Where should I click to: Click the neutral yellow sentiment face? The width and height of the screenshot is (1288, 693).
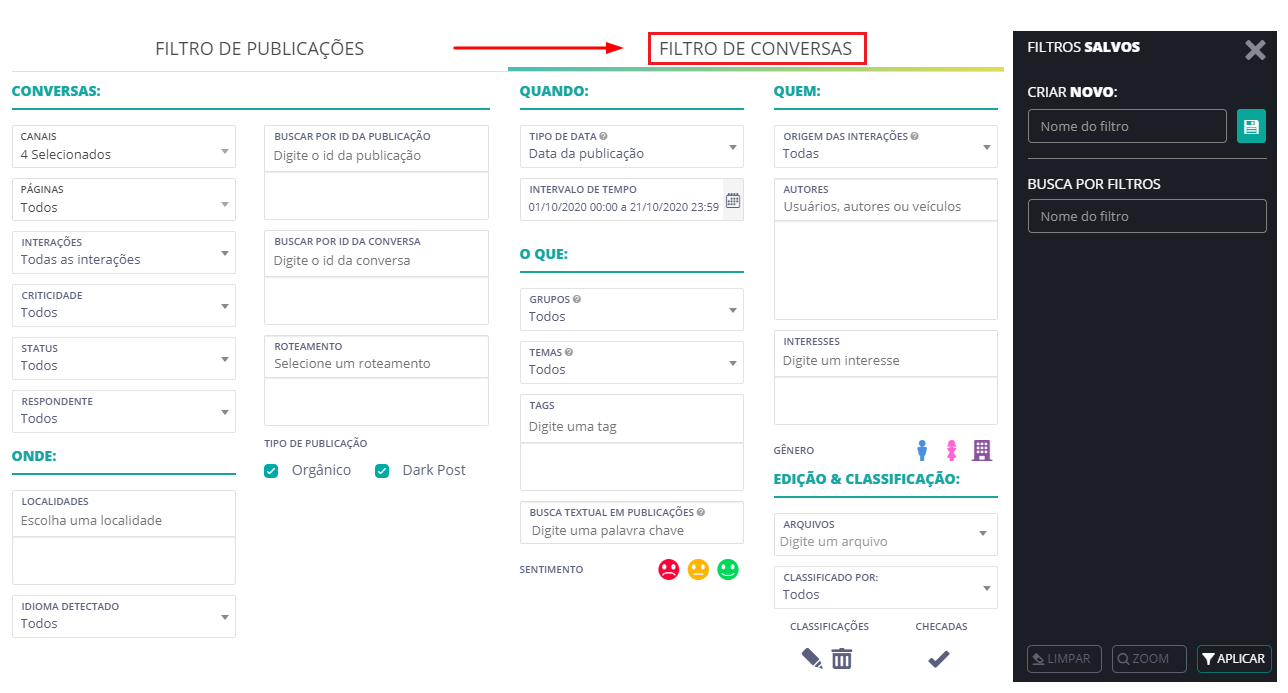point(698,569)
